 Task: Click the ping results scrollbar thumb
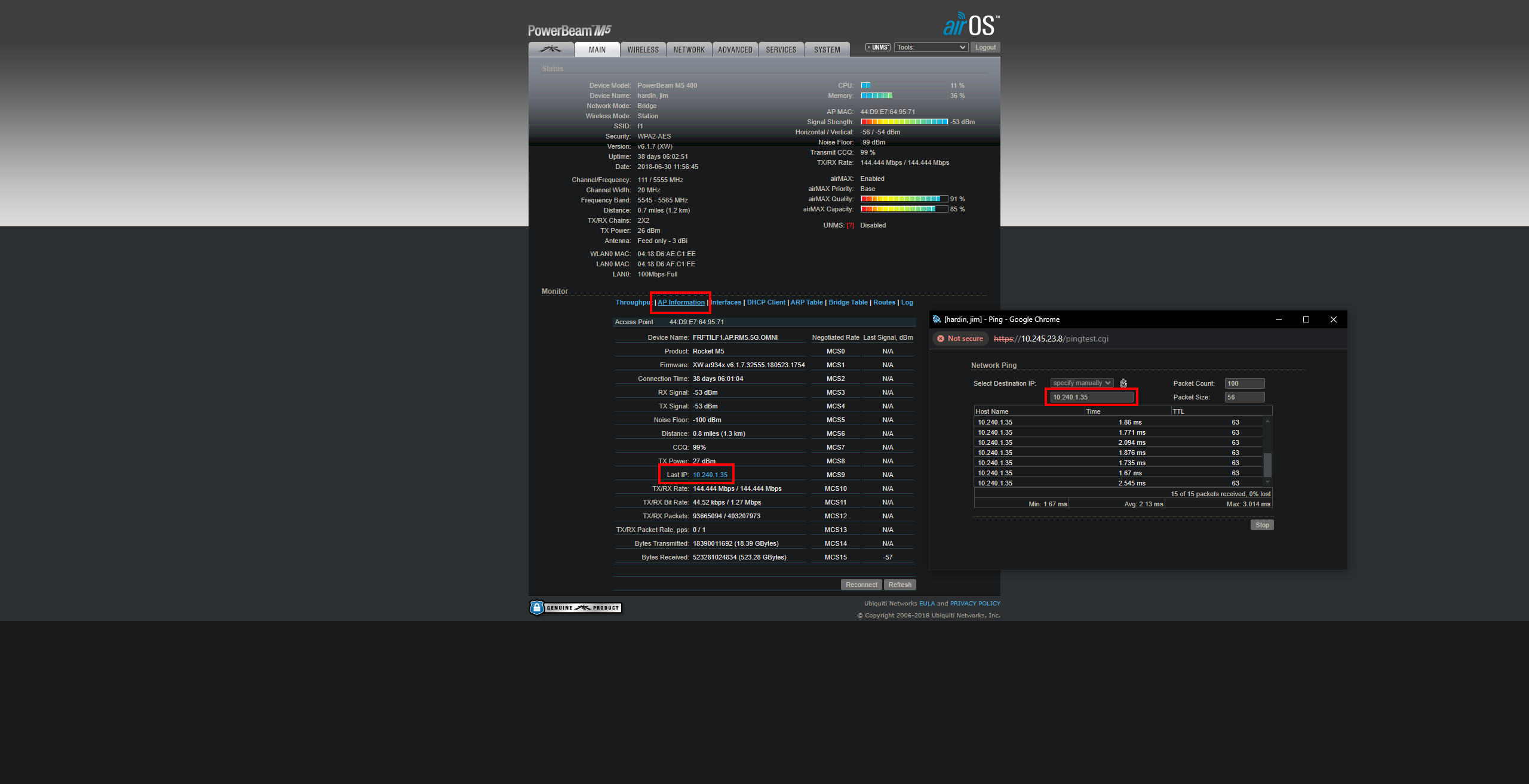click(1267, 465)
